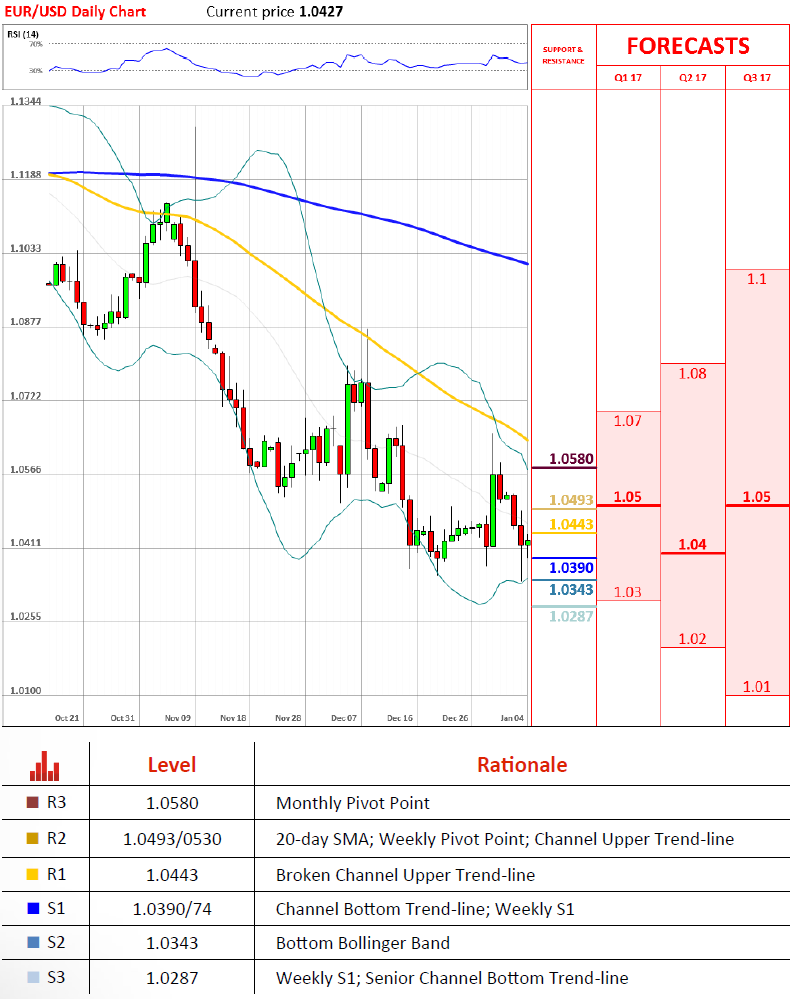Click the Channel Bottom Trend-line; Weekly S1 rationale
The width and height of the screenshot is (795, 999).
pos(425,909)
